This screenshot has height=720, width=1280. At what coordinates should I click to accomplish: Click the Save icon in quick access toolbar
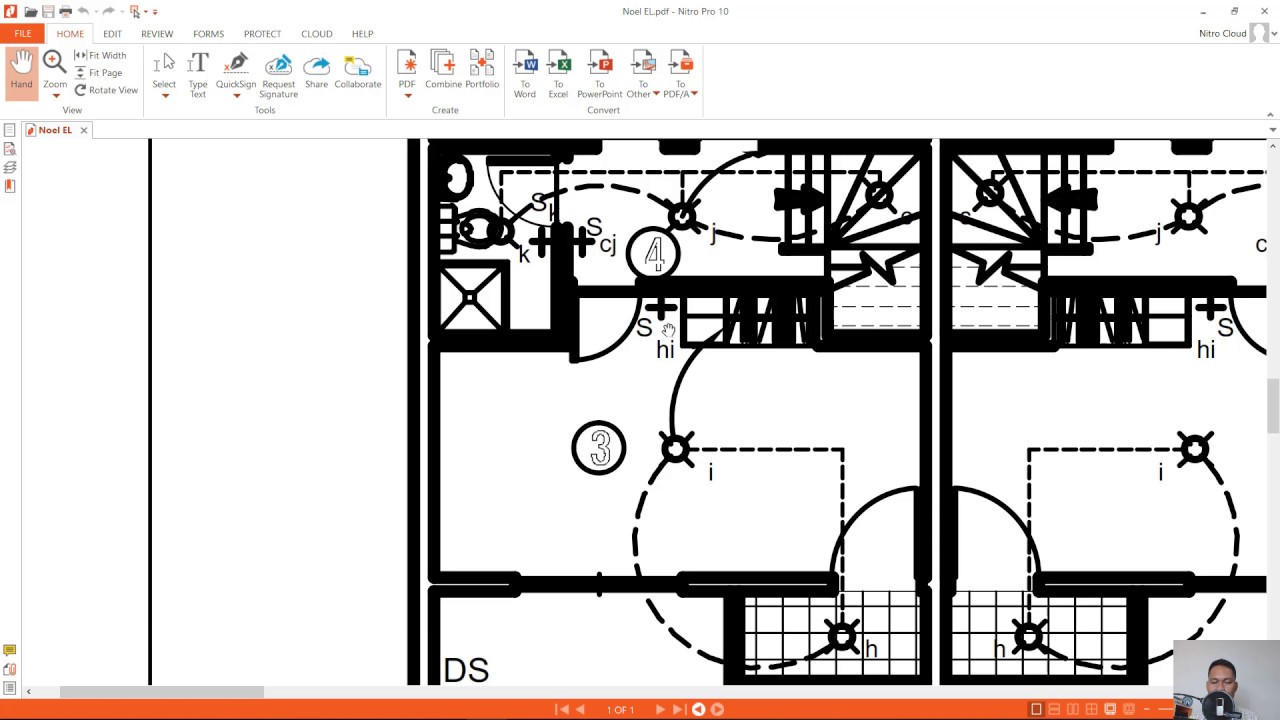48,12
